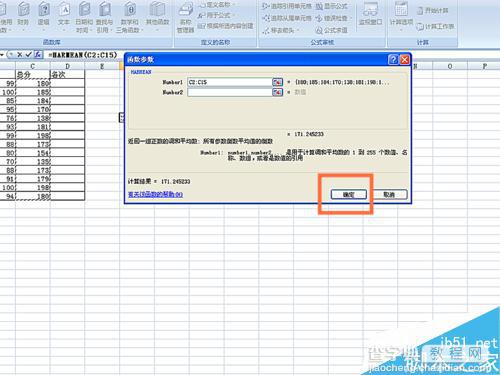Click the fx Insert Function icon
Image resolution: width=500 pixels, height=375 pixels.
(x=38, y=55)
